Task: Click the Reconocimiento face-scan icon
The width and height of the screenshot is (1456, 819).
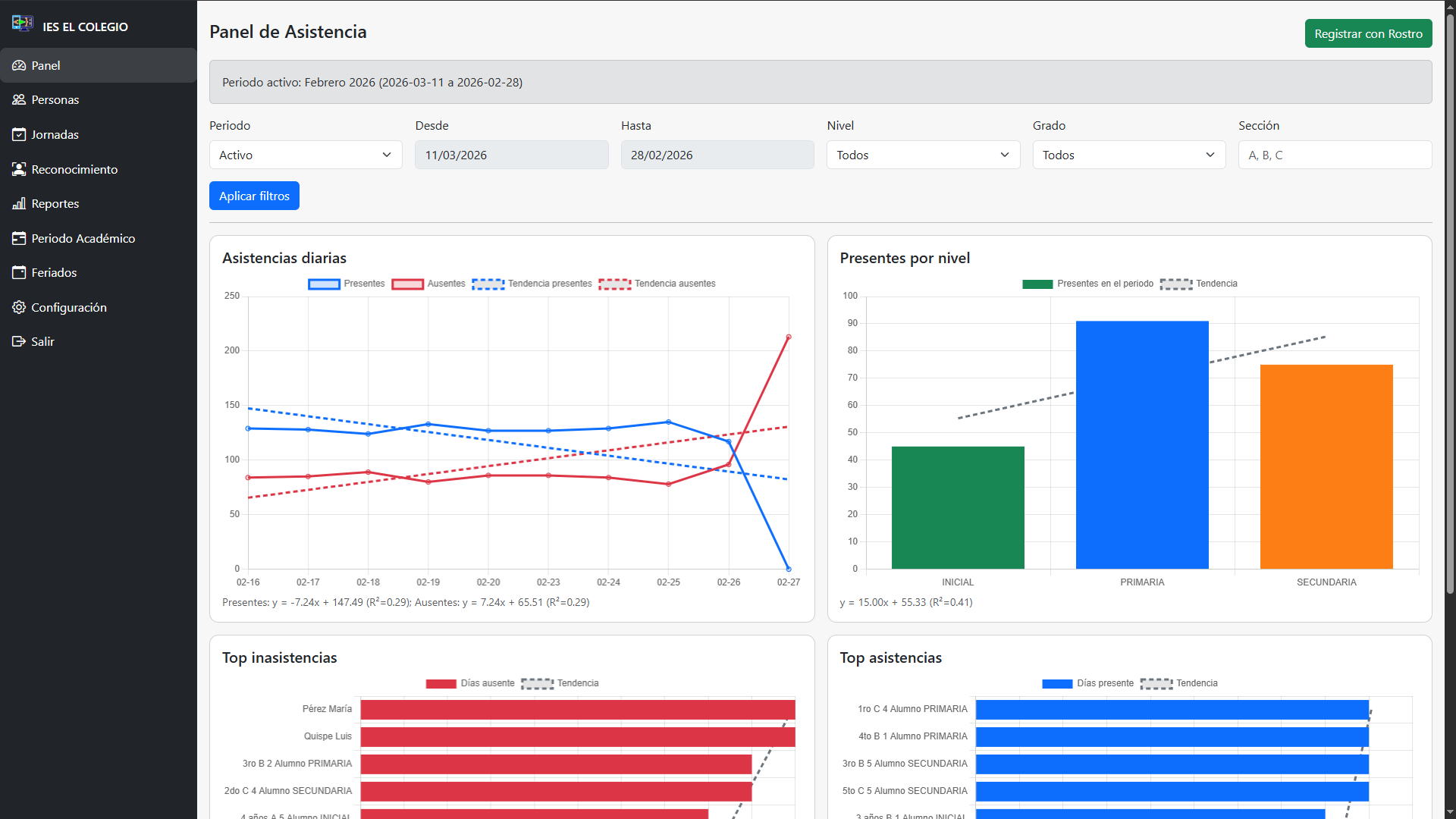Action: (x=19, y=170)
